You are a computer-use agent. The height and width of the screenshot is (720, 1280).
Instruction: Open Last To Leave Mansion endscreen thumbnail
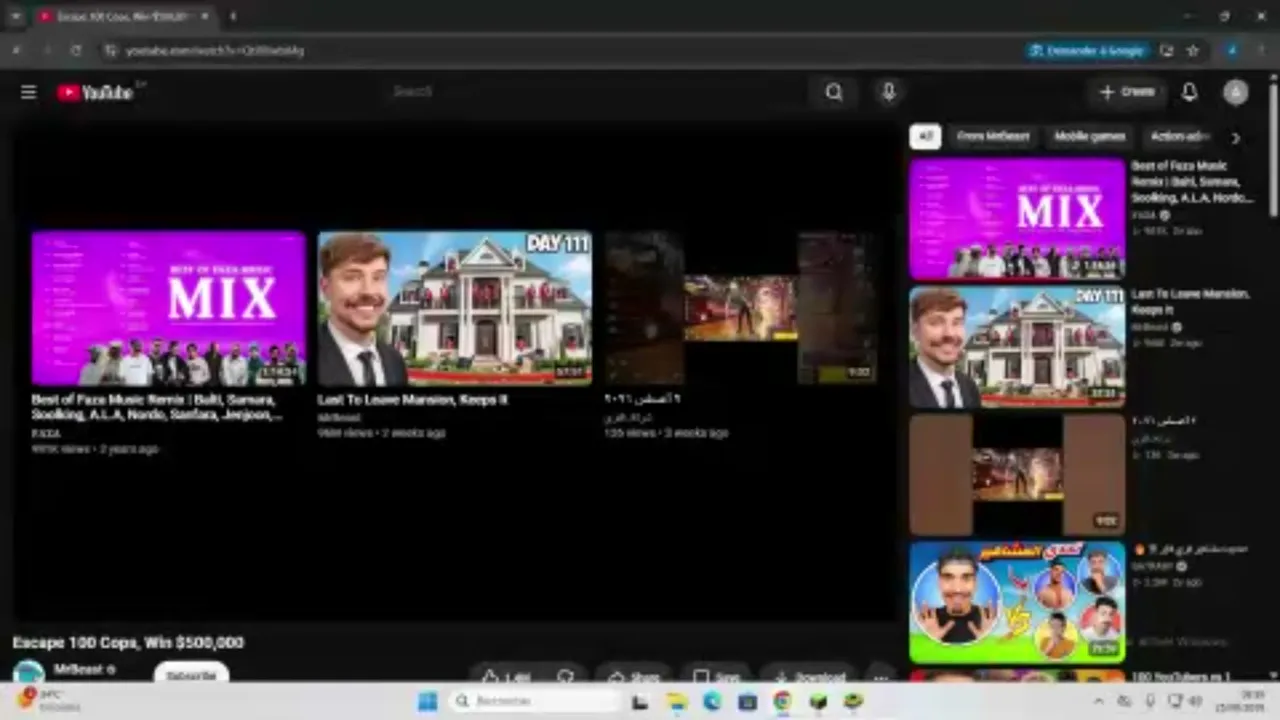[x=455, y=308]
